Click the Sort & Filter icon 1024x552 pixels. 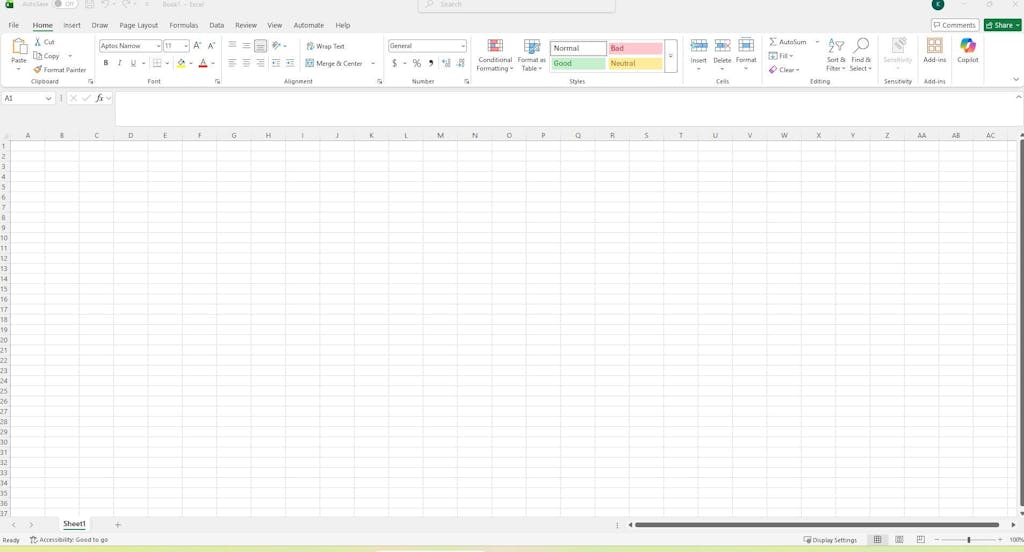(x=836, y=47)
